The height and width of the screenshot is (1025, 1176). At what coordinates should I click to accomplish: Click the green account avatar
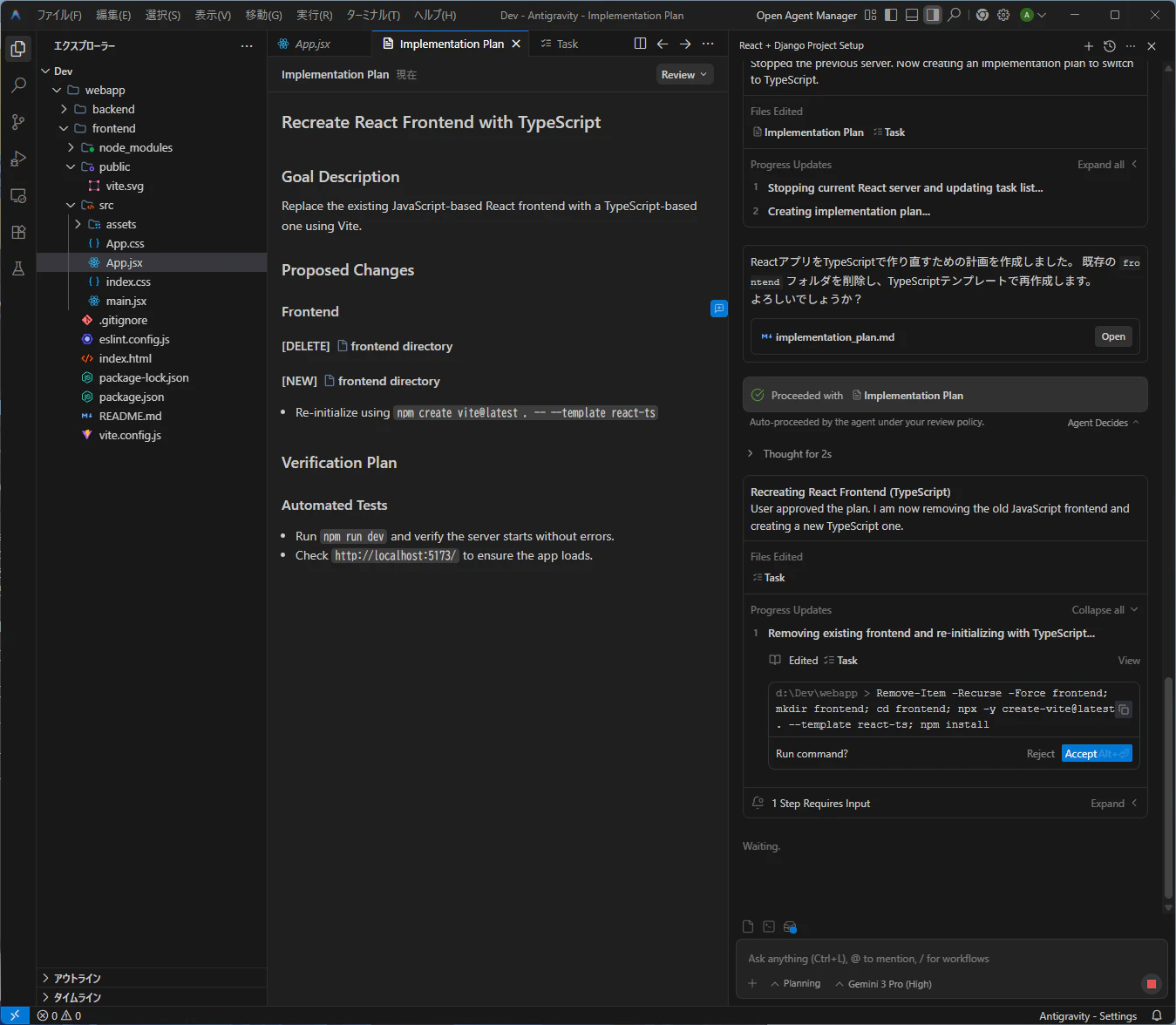[1027, 15]
